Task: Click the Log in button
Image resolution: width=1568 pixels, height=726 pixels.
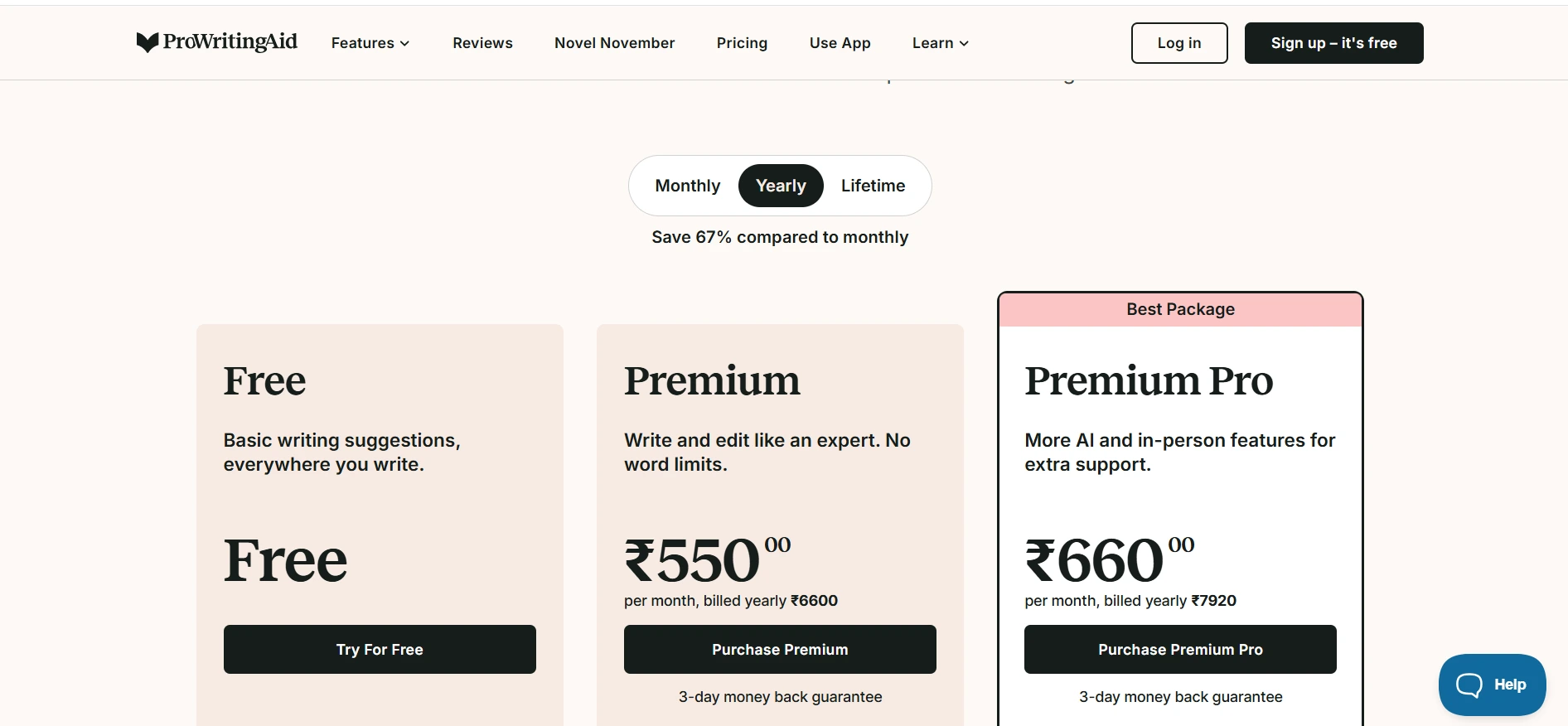Action: (x=1178, y=43)
